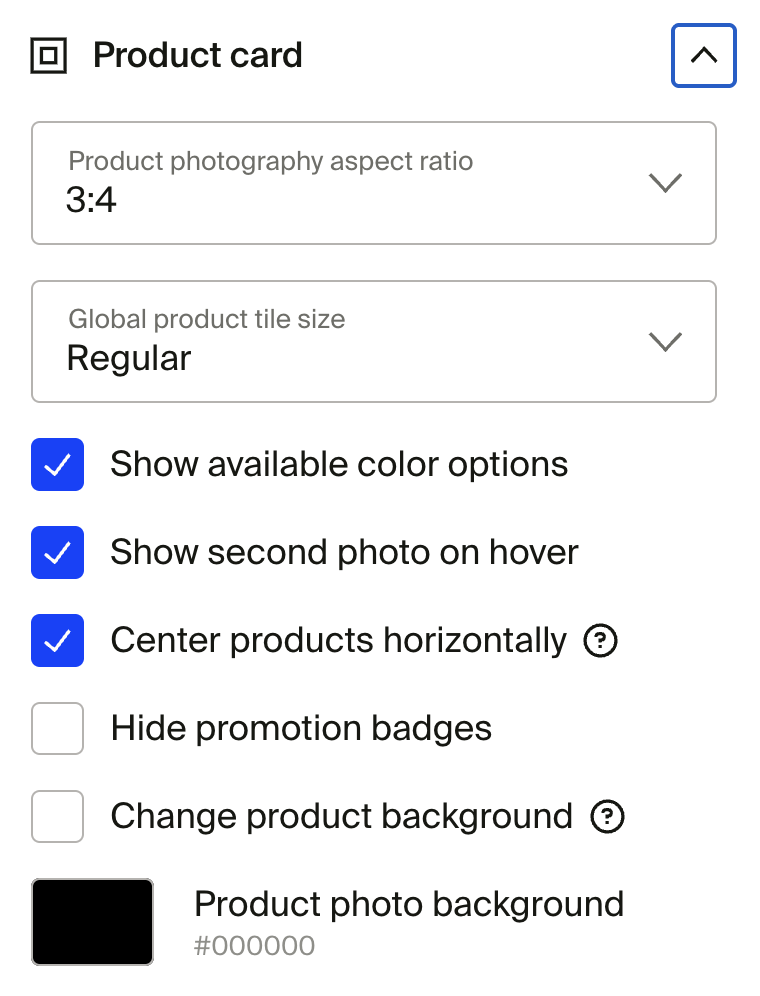
Task: Click the Product card section icon
Action: [x=49, y=56]
